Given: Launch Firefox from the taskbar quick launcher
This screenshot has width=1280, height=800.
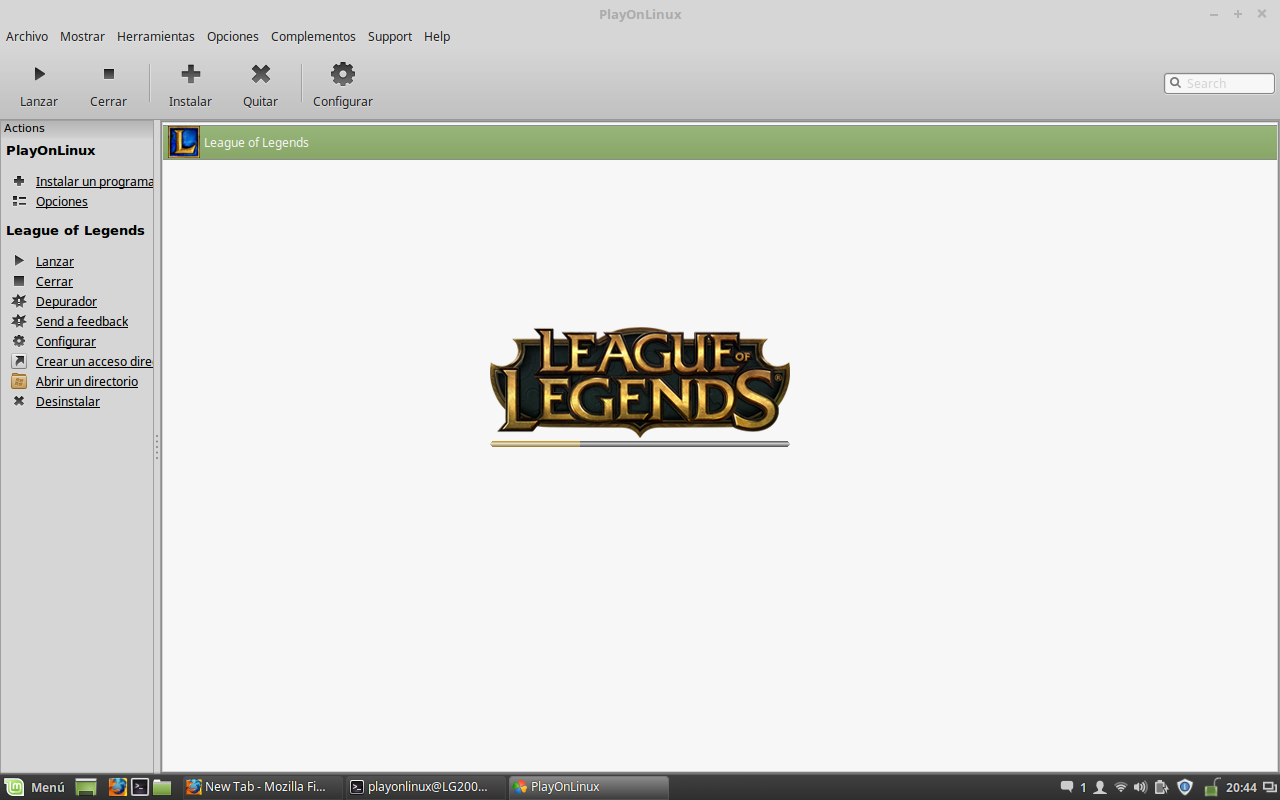Looking at the screenshot, I should [118, 787].
